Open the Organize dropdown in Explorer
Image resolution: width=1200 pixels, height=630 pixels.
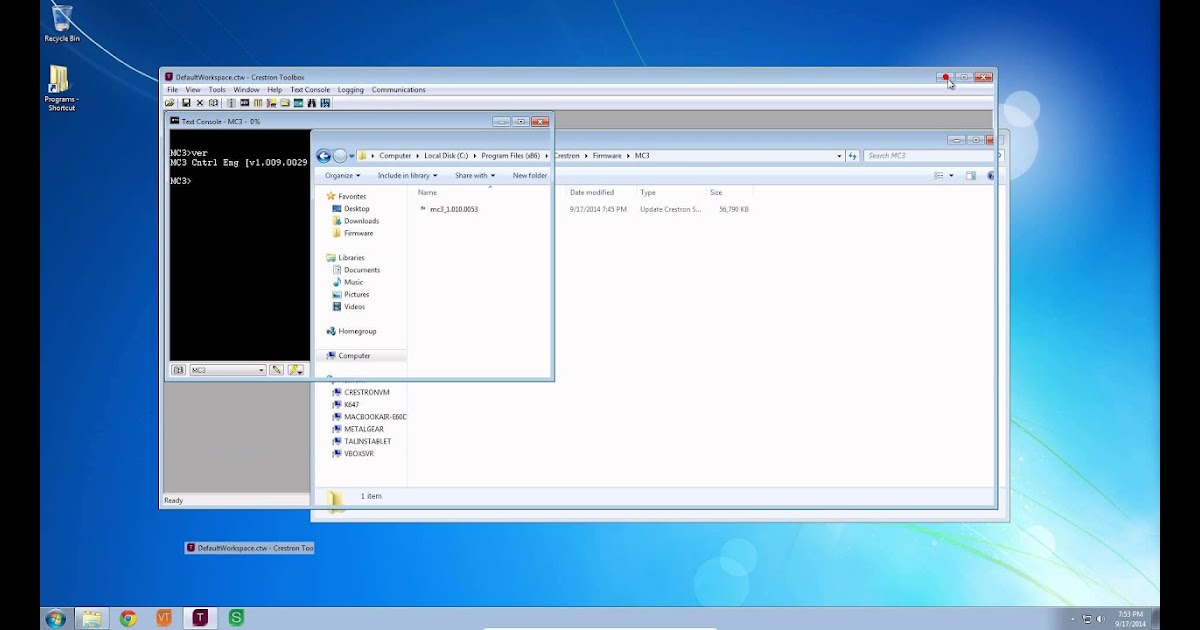click(x=341, y=175)
